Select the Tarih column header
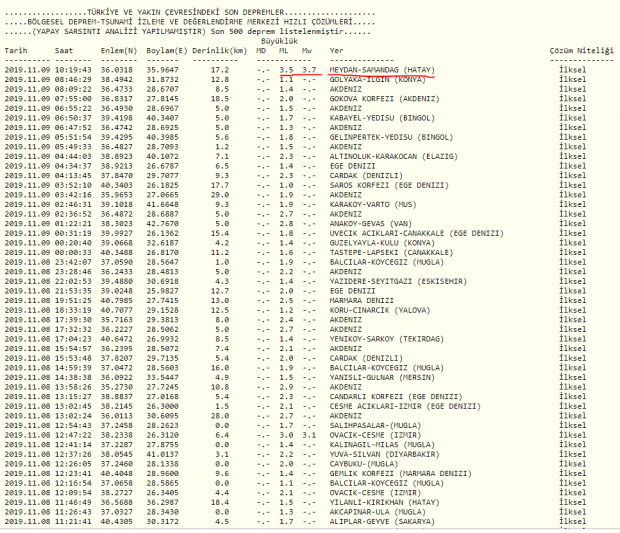The height and width of the screenshot is (533, 620). 16,51
